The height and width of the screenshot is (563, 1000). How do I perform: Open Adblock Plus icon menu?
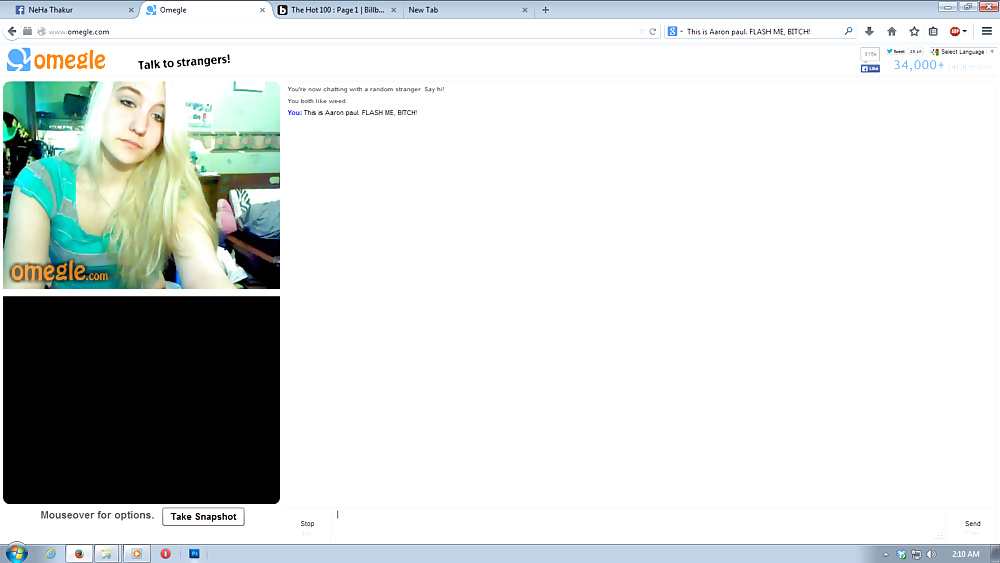(958, 31)
